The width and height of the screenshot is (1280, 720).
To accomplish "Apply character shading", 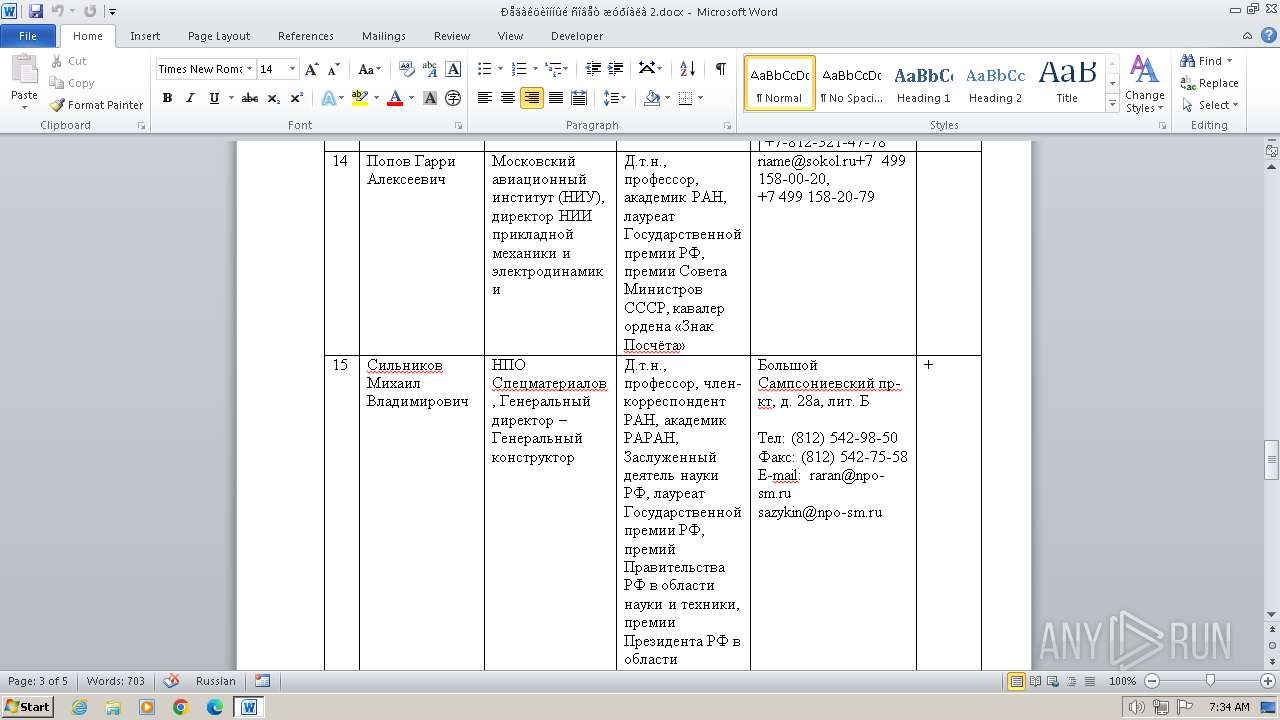I will pos(430,98).
